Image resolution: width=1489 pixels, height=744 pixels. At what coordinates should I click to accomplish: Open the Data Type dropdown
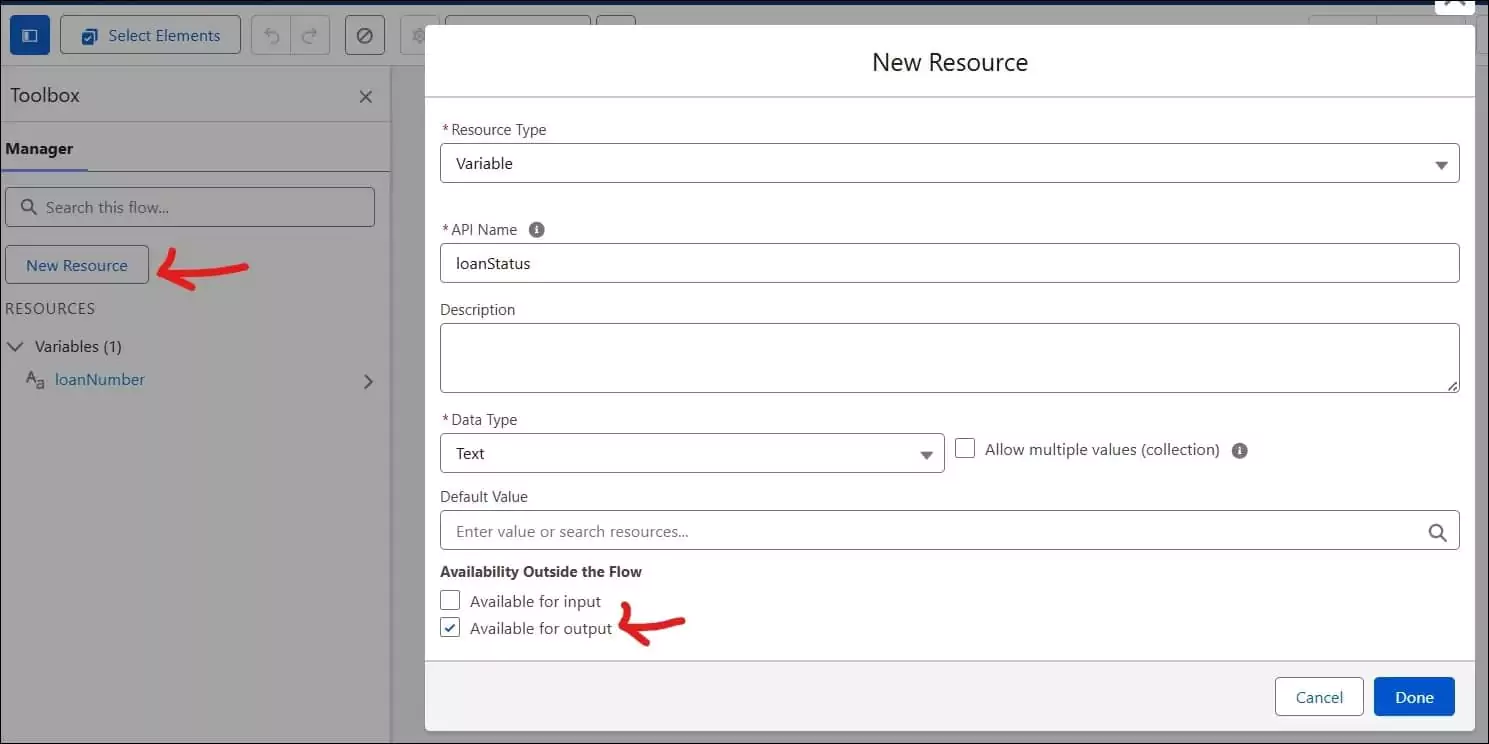[925, 453]
